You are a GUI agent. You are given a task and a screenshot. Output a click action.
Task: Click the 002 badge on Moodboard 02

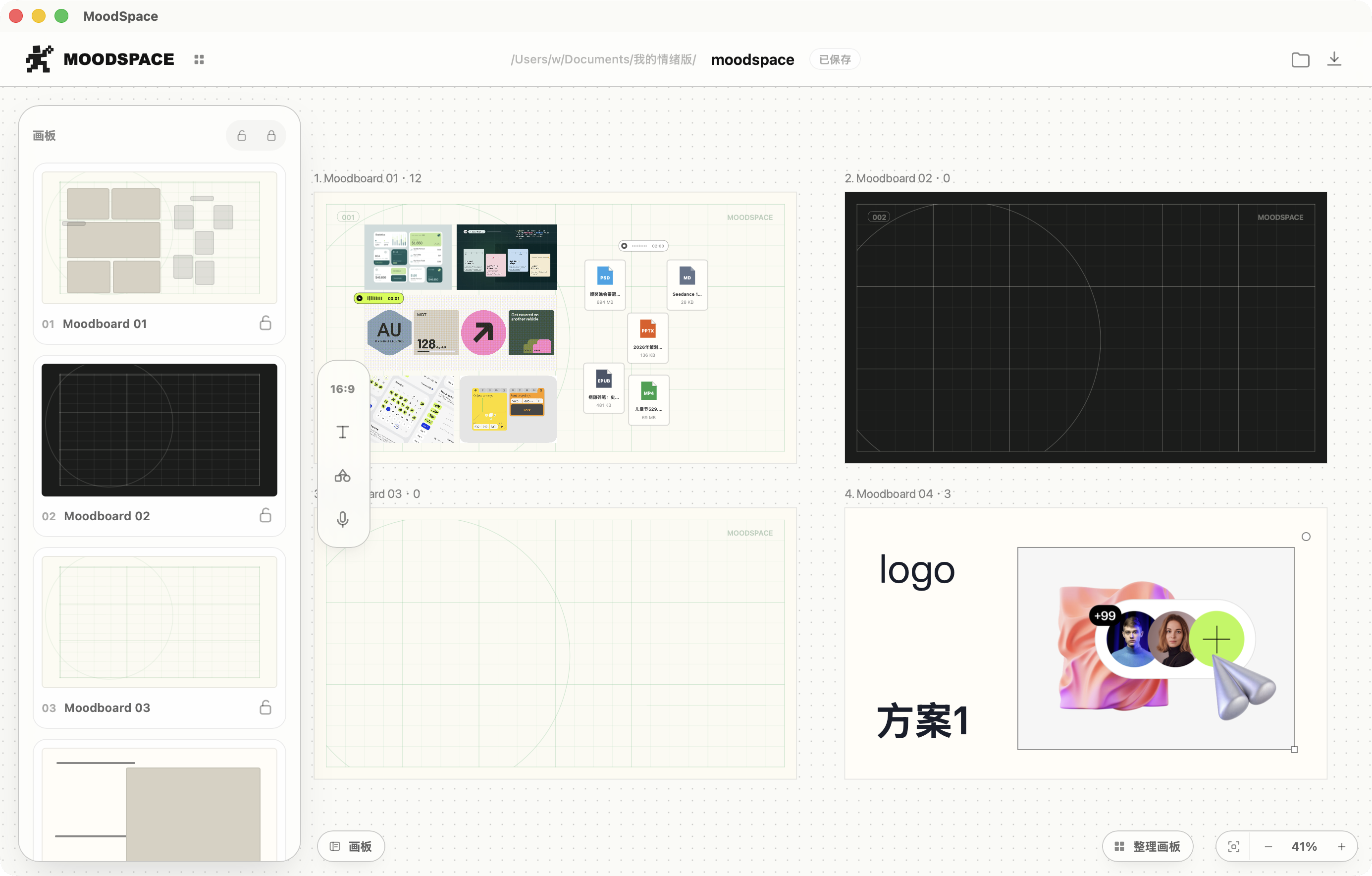pos(879,217)
